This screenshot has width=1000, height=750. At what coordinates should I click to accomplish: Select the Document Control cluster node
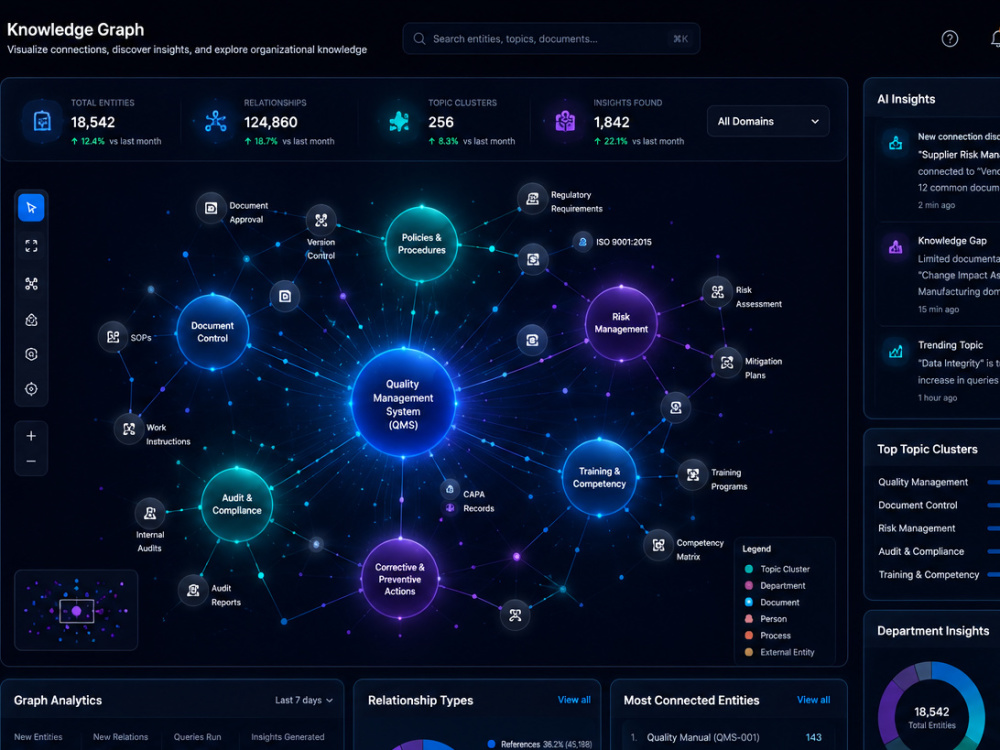click(x=212, y=332)
